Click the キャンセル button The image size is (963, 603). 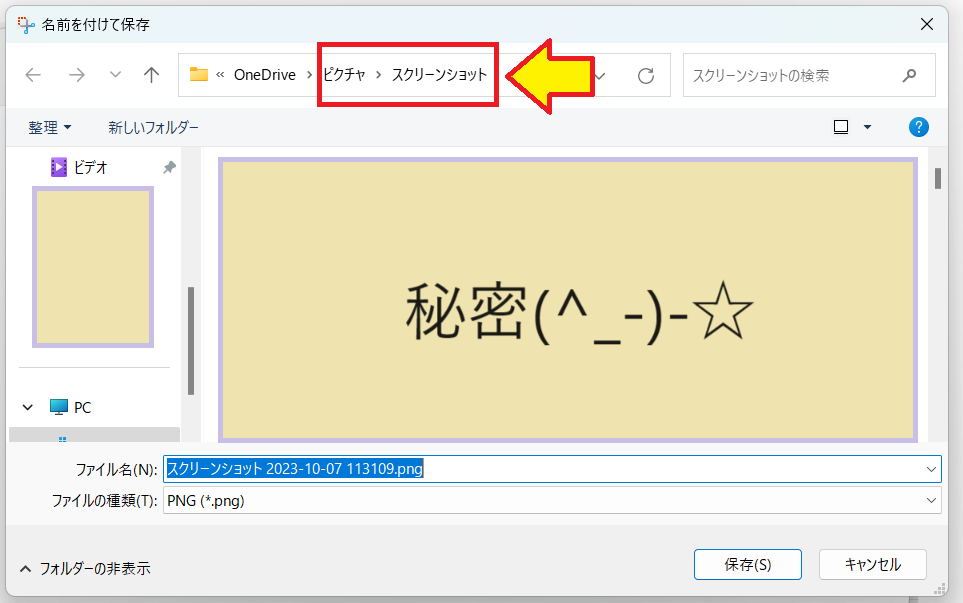pos(872,564)
